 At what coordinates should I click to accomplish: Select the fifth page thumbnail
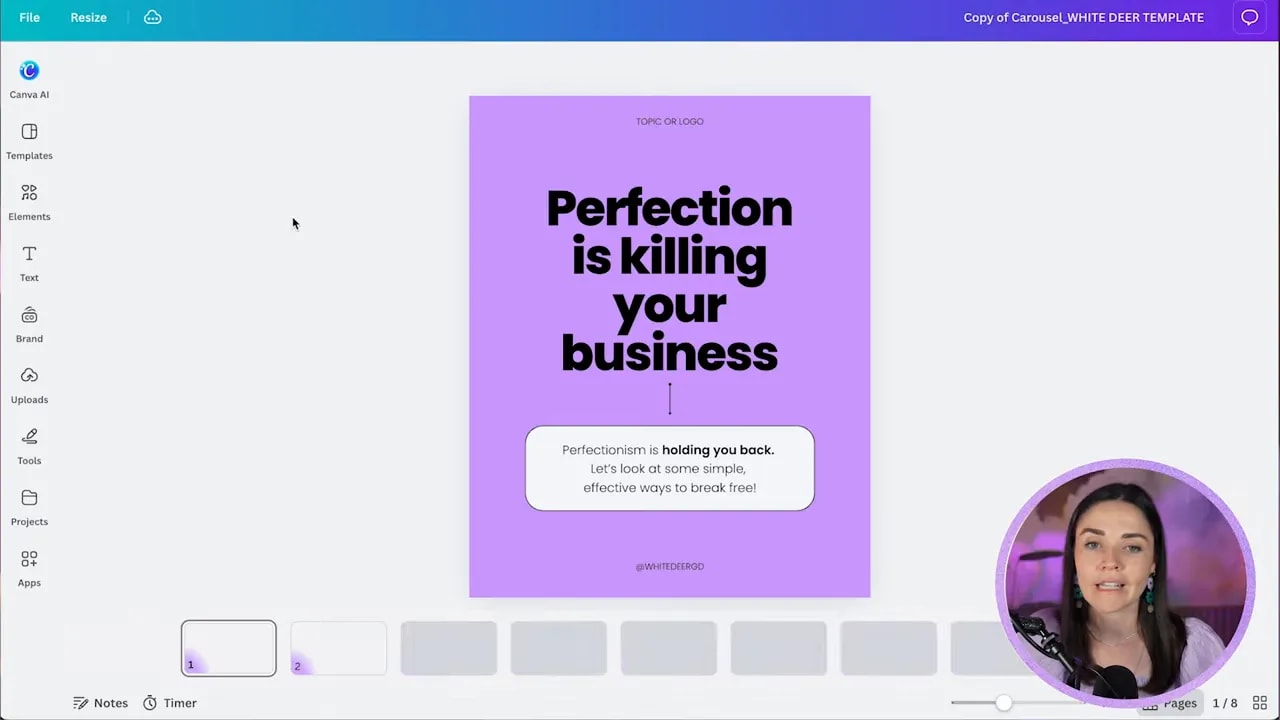pyautogui.click(x=668, y=648)
